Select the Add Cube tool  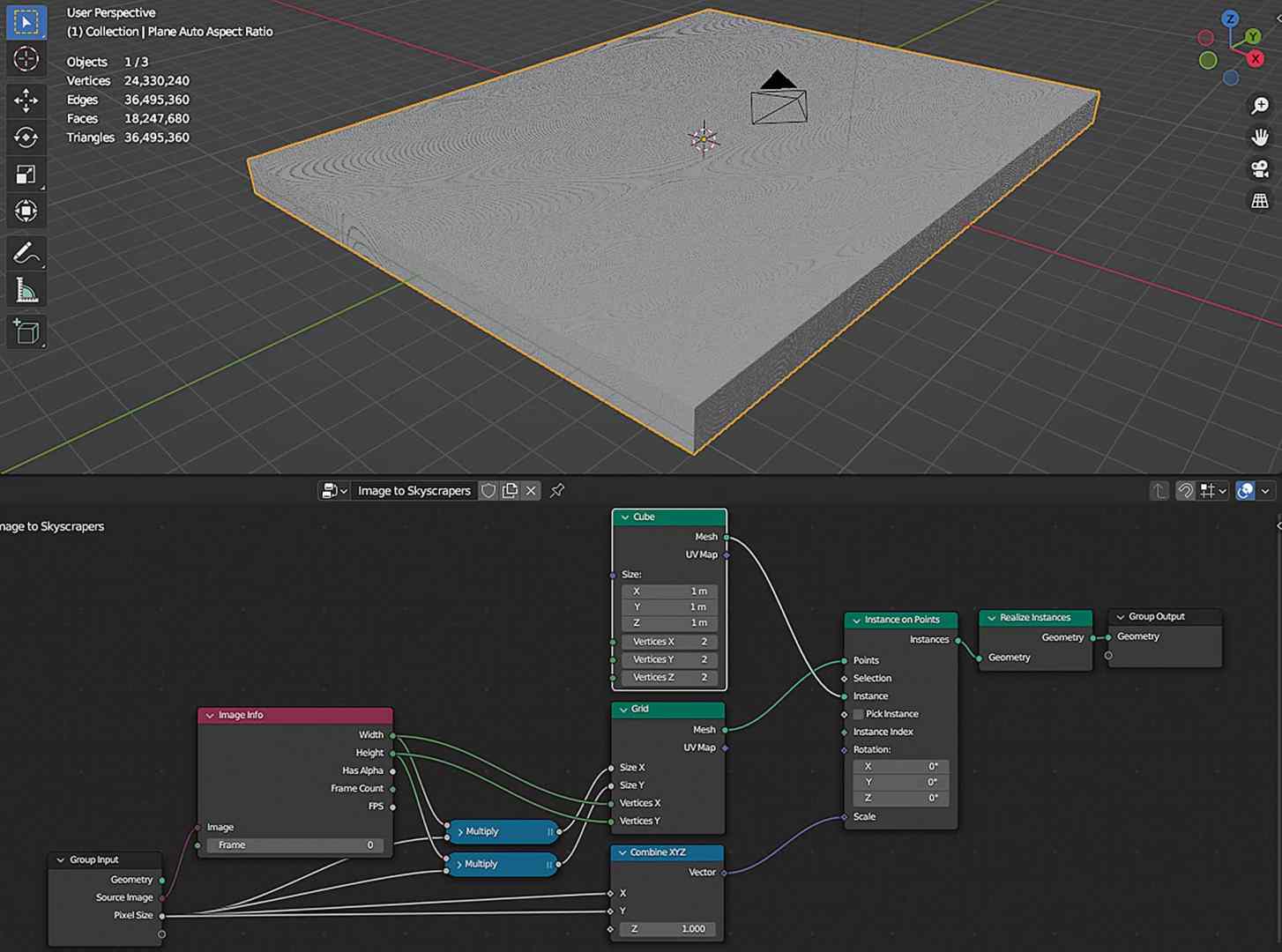pyautogui.click(x=26, y=331)
